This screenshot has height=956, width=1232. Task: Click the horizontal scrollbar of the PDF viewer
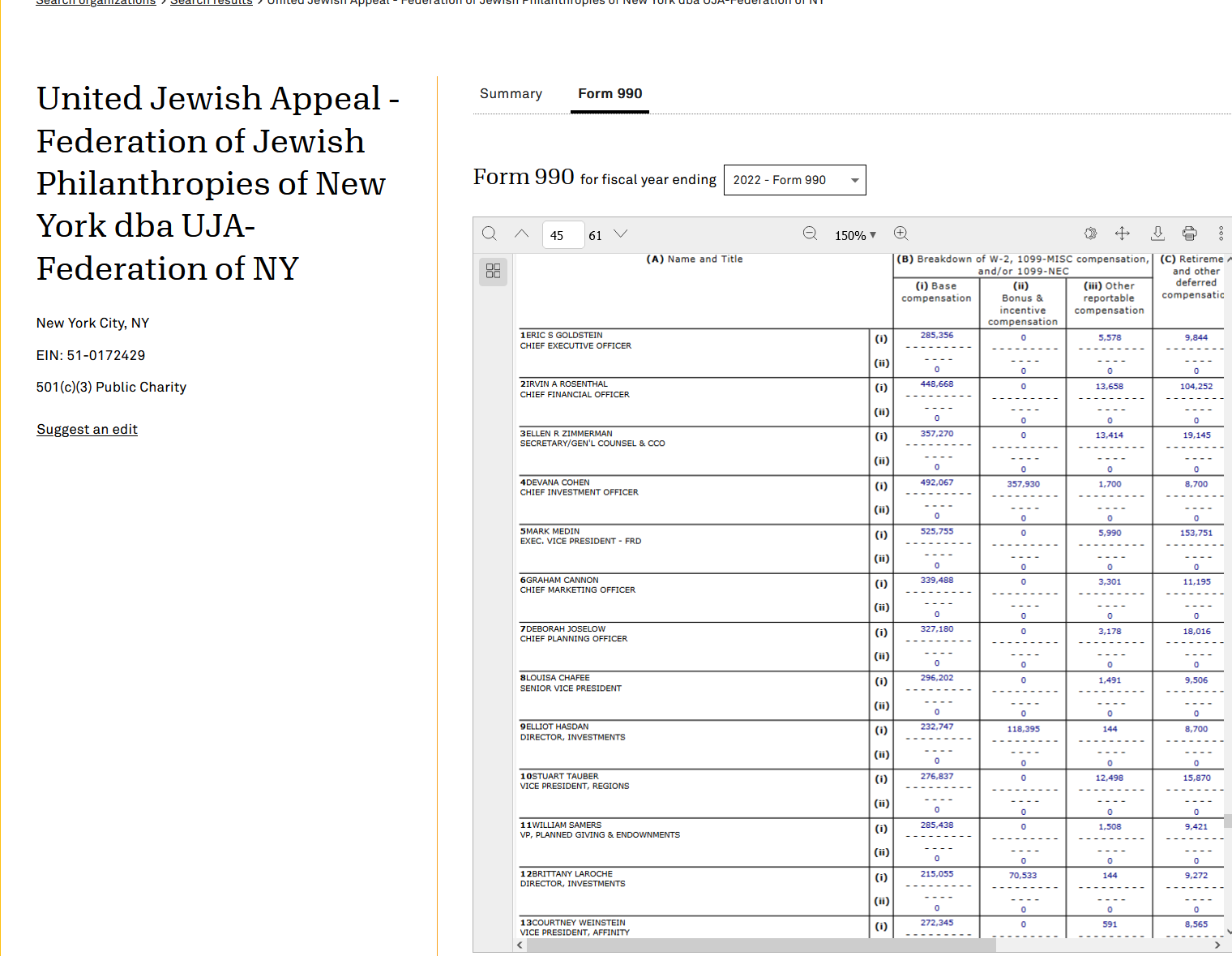click(760, 945)
